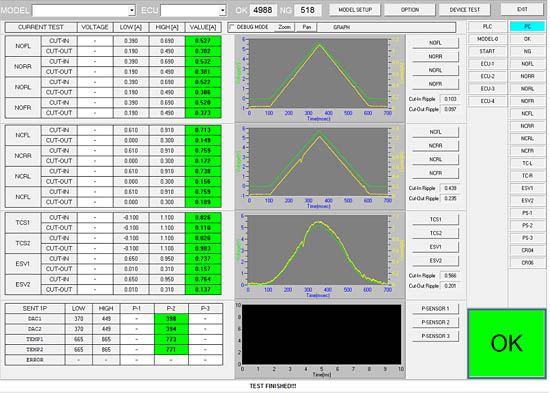Viewport: 550px width, 393px height.
Task: Click the Cut-In Ripple field showing 0.103
Action: tap(450, 99)
